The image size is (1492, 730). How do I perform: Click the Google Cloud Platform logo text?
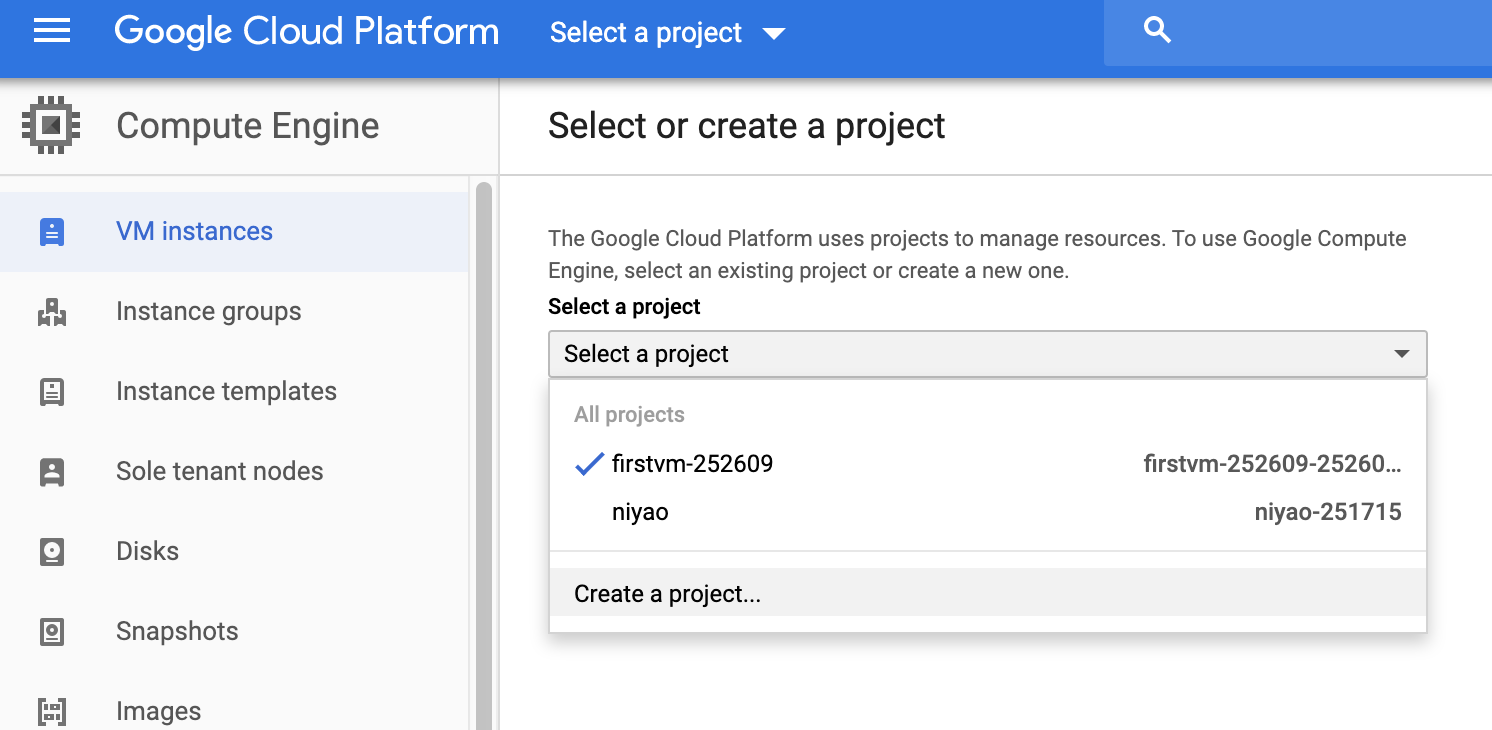click(307, 31)
